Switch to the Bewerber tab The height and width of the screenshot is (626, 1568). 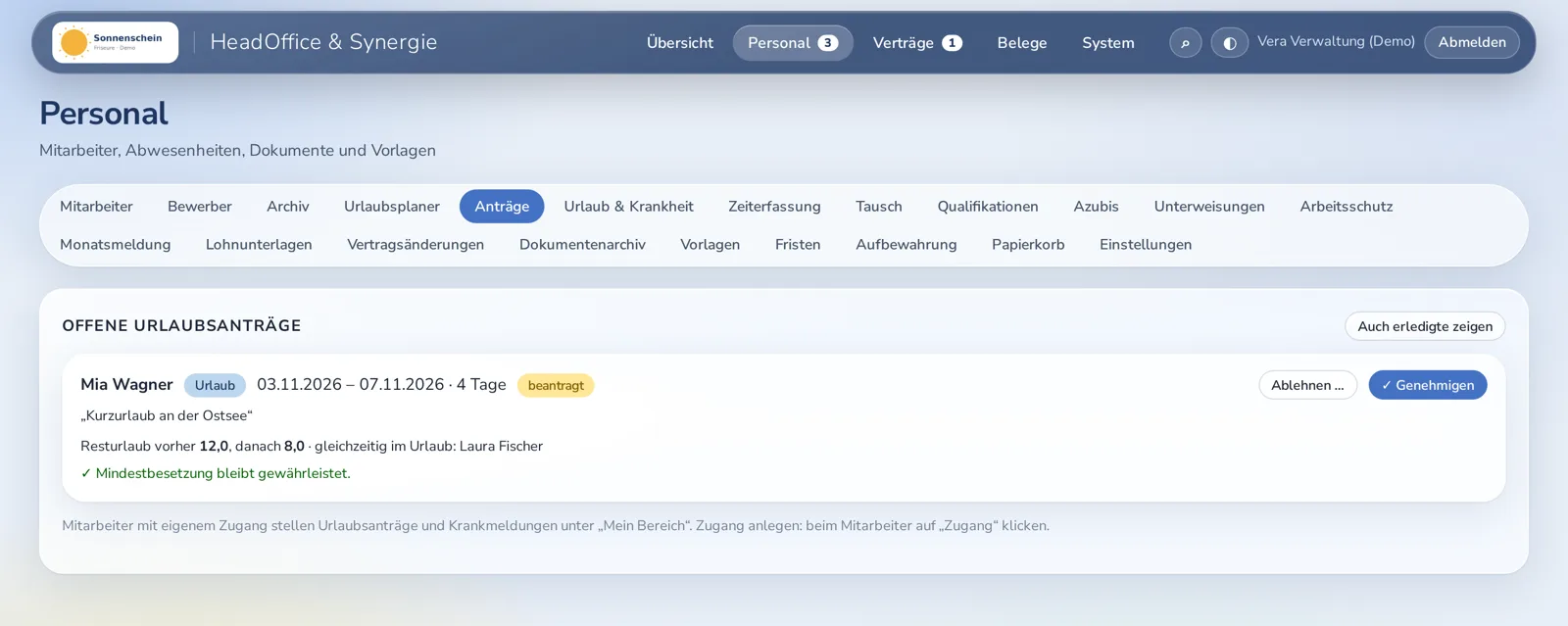pyautogui.click(x=200, y=207)
